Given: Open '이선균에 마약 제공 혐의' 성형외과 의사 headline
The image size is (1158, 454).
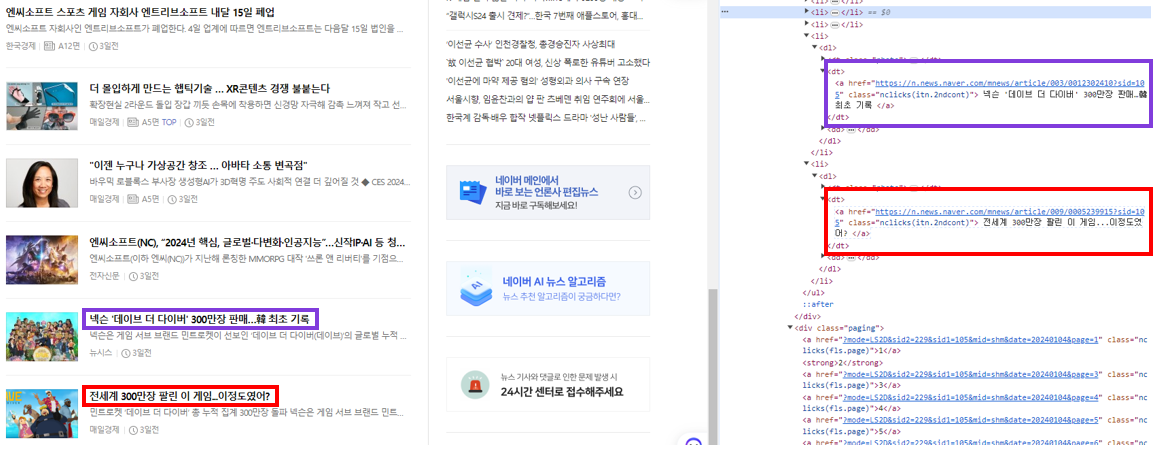Looking at the screenshot, I should pyautogui.click(x=538, y=80).
